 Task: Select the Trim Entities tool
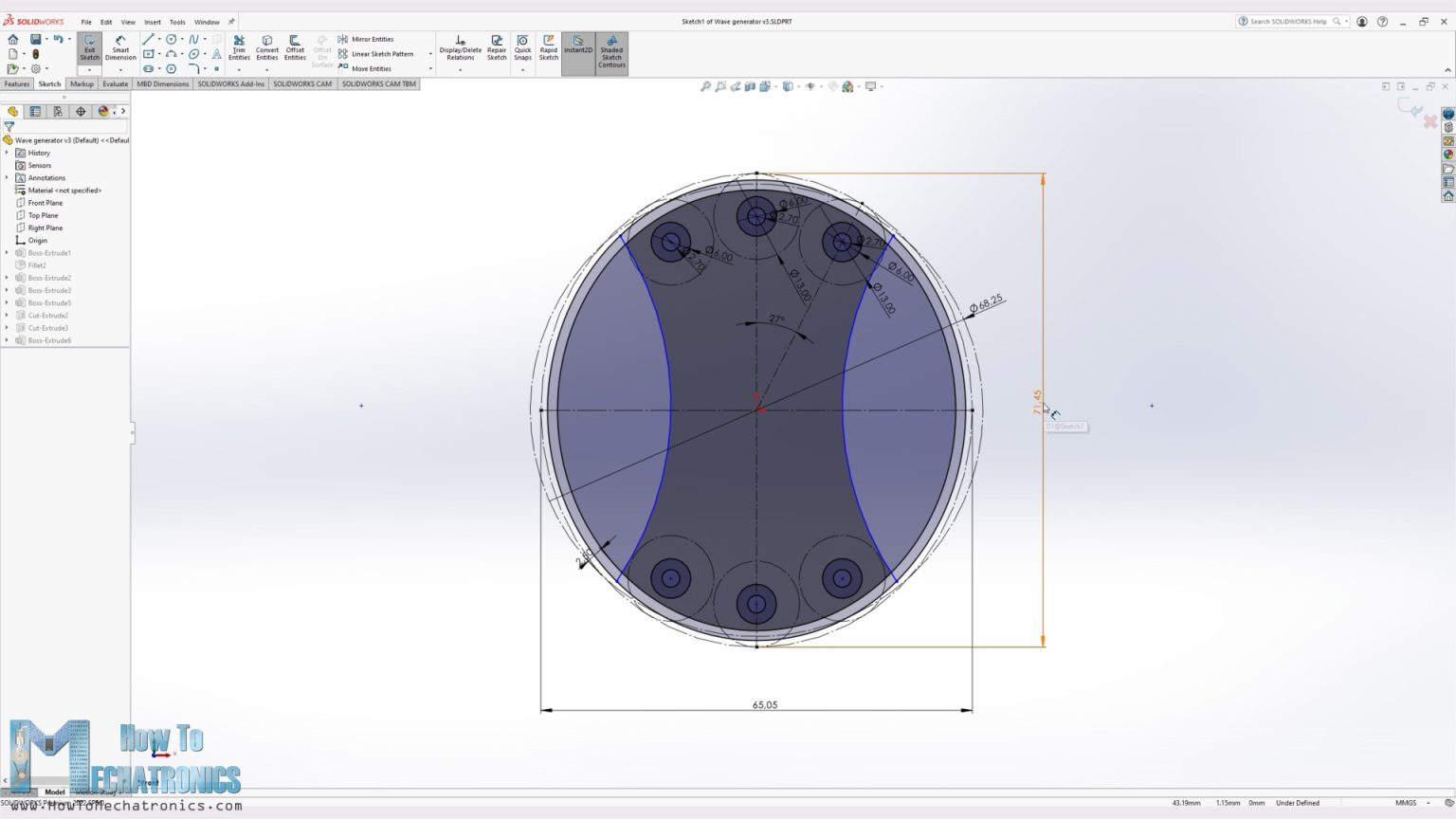[239, 47]
